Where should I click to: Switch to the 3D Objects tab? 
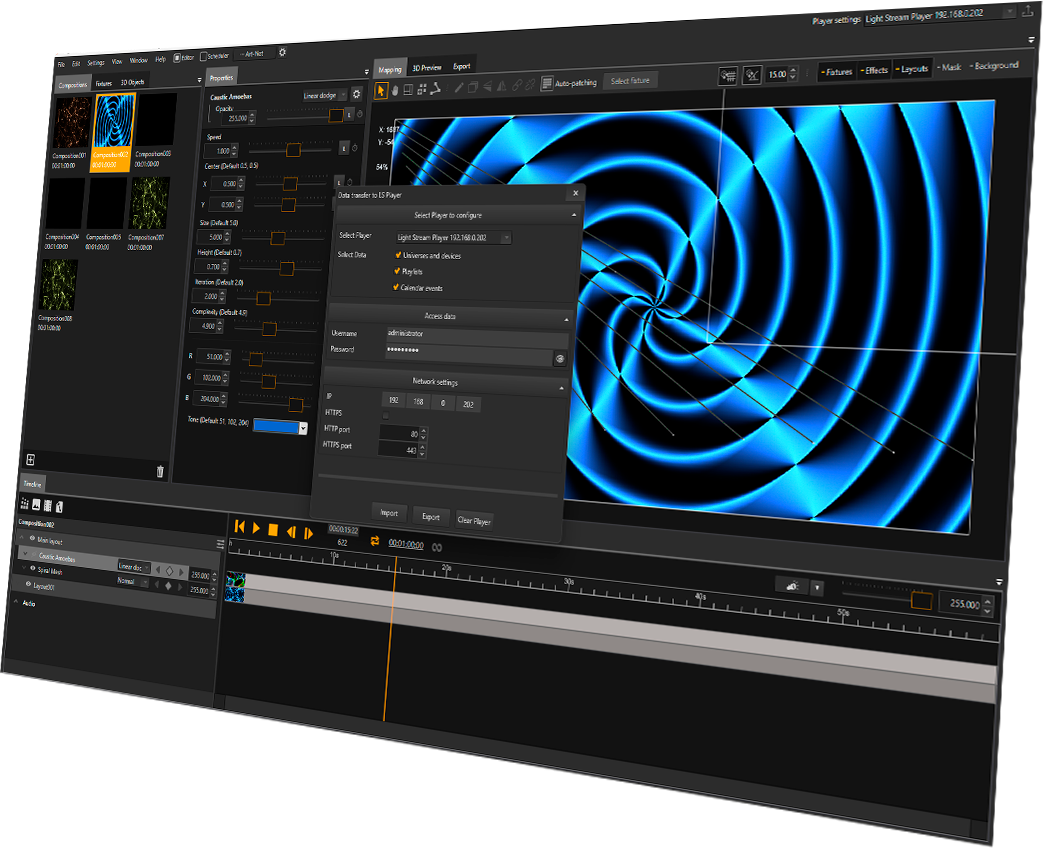132,82
